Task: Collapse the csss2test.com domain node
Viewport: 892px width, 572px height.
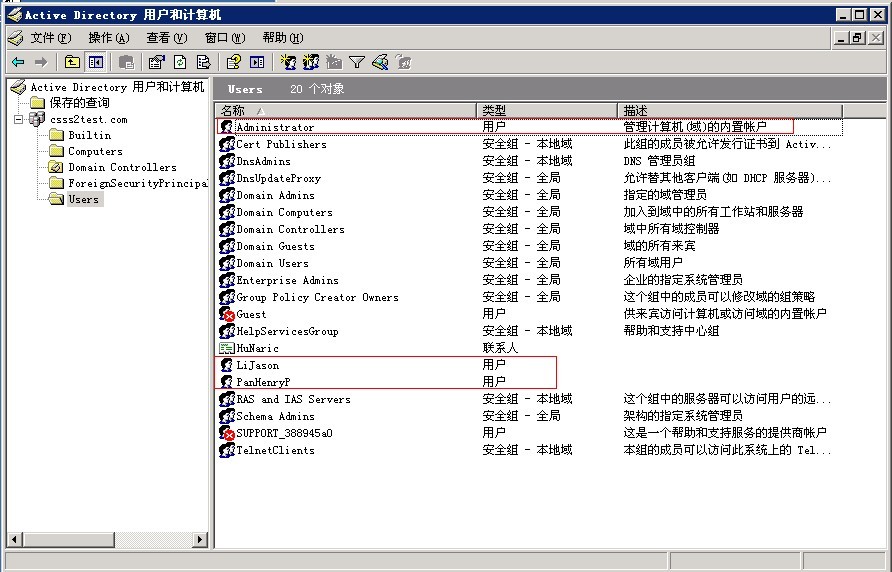Action: pyautogui.click(x=19, y=120)
